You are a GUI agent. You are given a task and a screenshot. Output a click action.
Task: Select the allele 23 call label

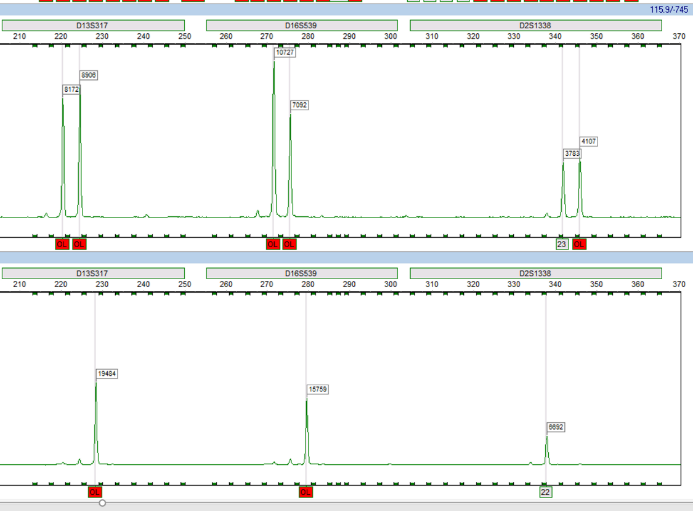[x=562, y=244]
